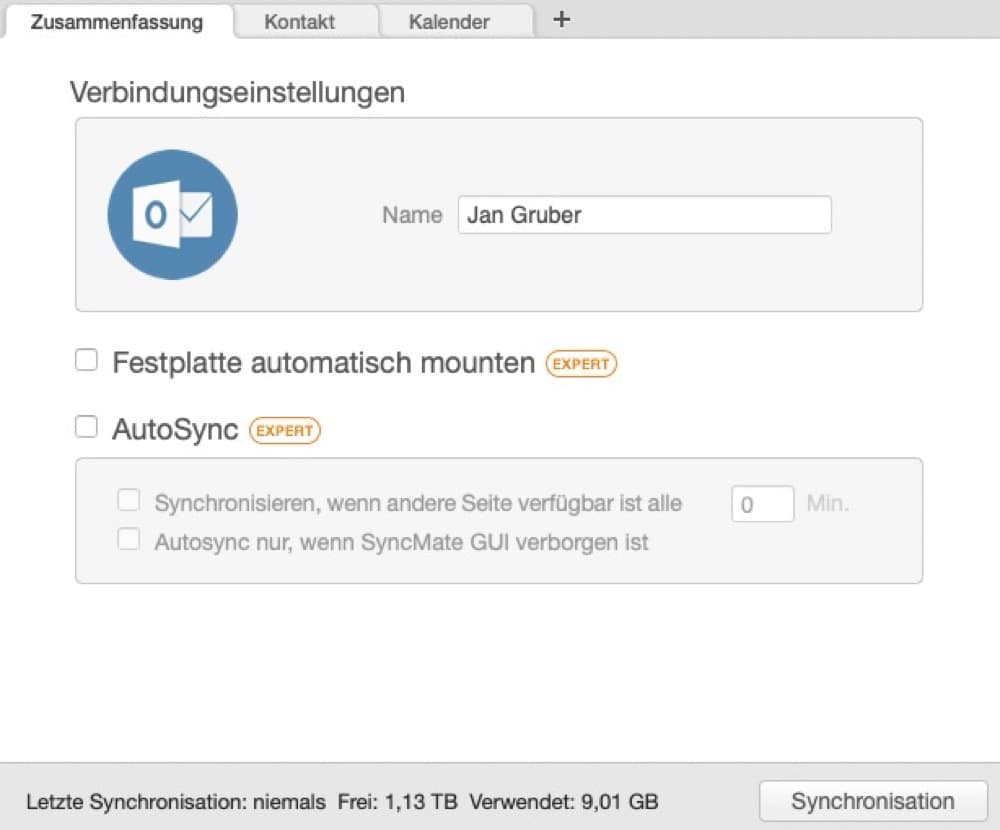Edit the Name field containing Jan Gruber

pos(644,214)
